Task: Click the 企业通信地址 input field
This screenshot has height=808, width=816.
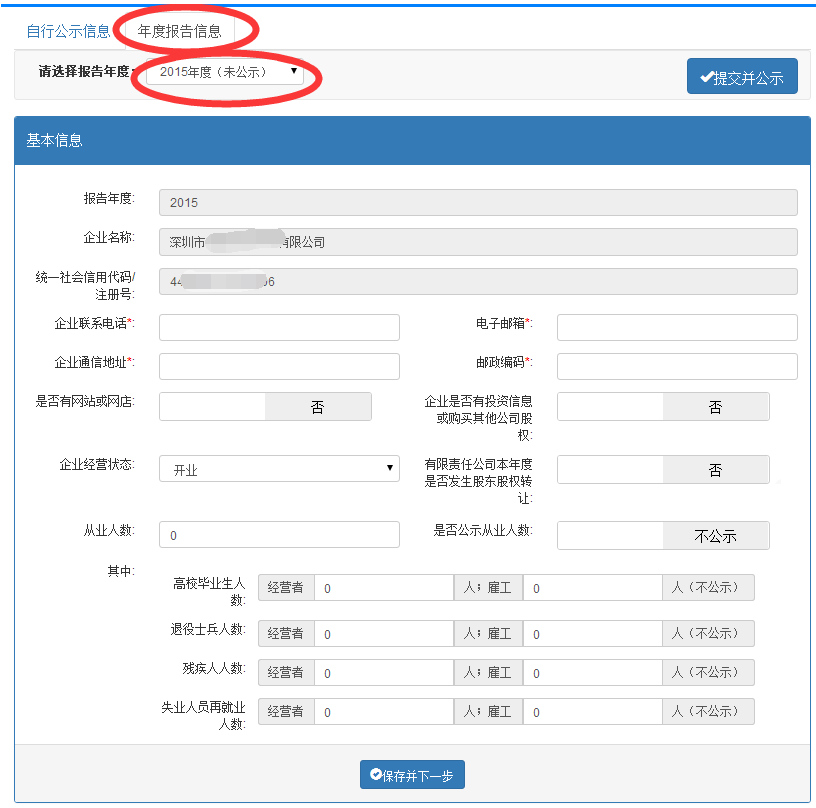Action: [278, 366]
